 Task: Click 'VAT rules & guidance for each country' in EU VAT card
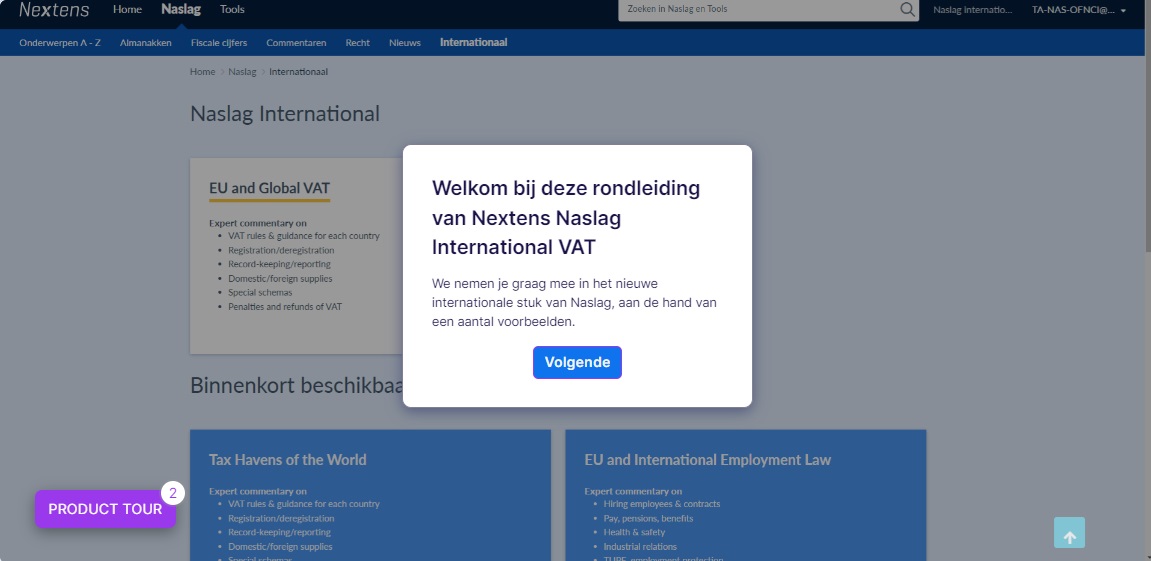point(304,236)
